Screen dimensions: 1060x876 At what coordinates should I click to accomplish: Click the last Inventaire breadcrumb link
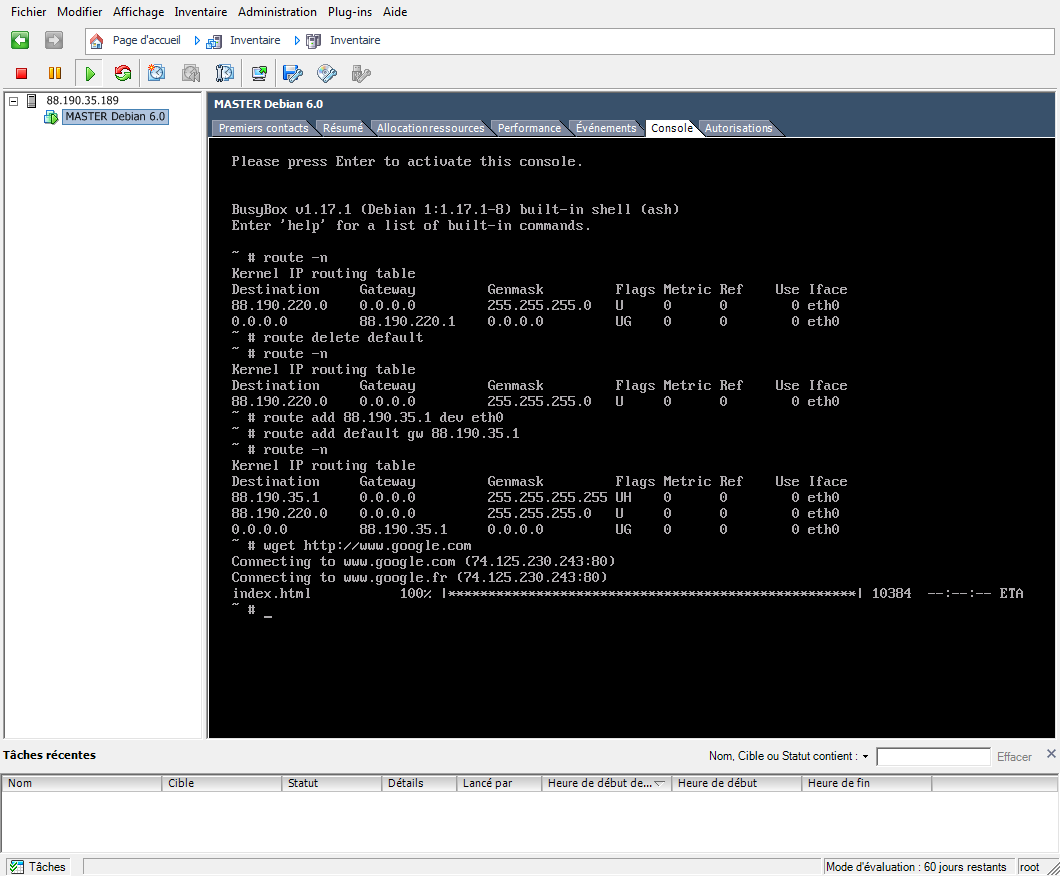click(355, 41)
